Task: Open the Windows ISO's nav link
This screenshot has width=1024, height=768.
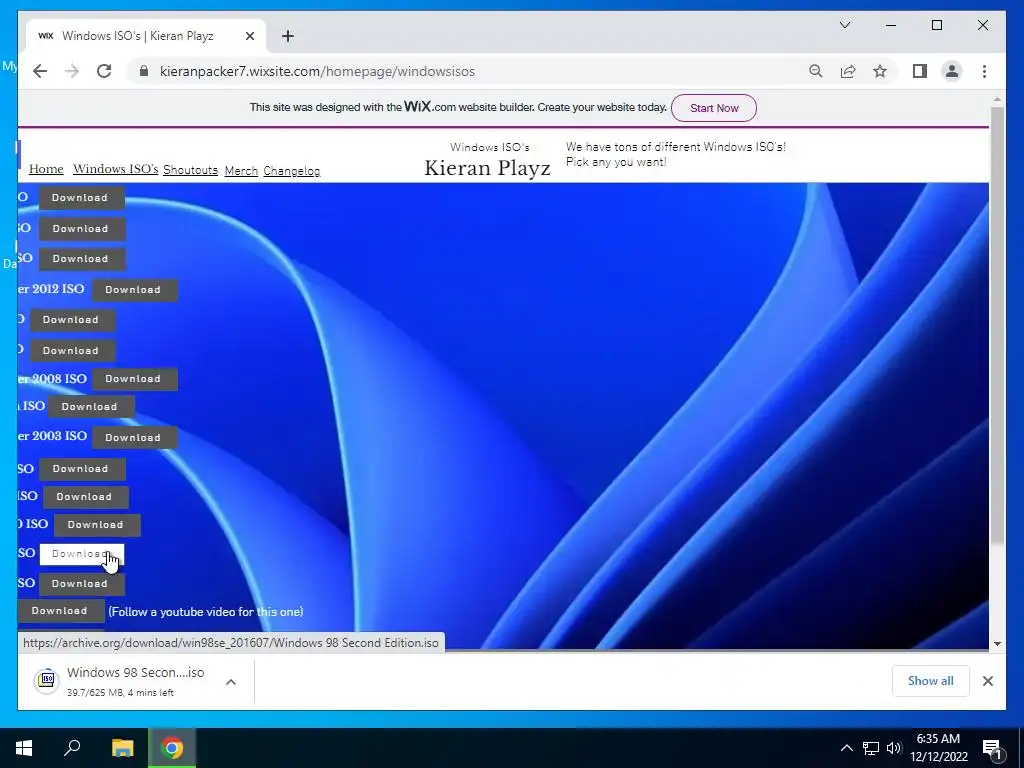Action: coord(116,169)
